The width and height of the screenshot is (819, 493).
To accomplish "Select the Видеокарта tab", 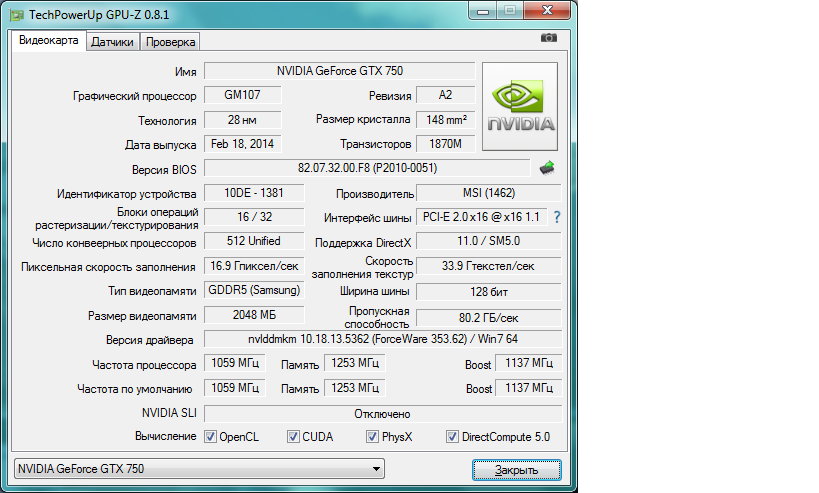I will tap(49, 41).
